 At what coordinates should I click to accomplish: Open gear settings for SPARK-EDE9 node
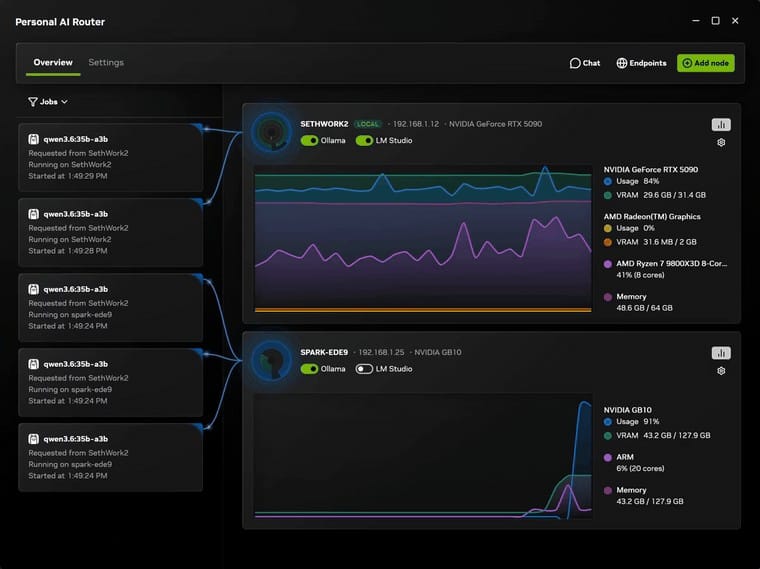(721, 371)
